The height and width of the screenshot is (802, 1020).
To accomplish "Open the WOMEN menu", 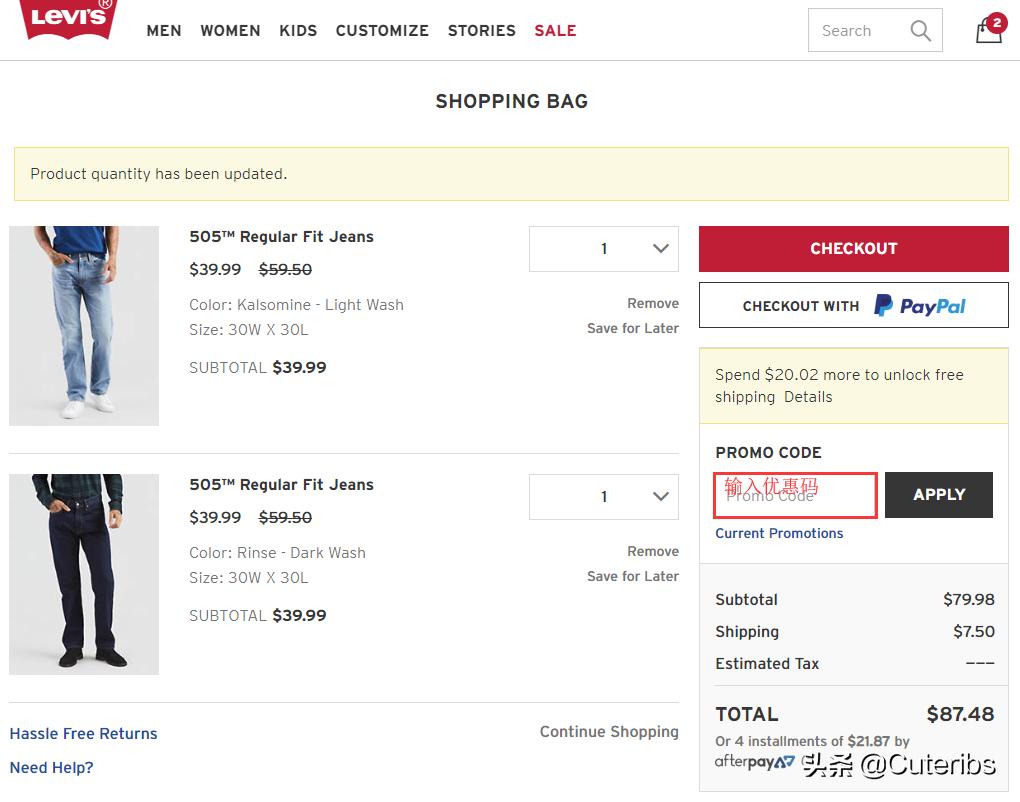I will point(230,31).
